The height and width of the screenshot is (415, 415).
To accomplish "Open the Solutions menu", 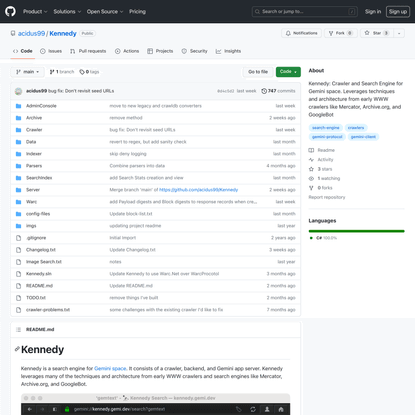I will pyautogui.click(x=67, y=12).
